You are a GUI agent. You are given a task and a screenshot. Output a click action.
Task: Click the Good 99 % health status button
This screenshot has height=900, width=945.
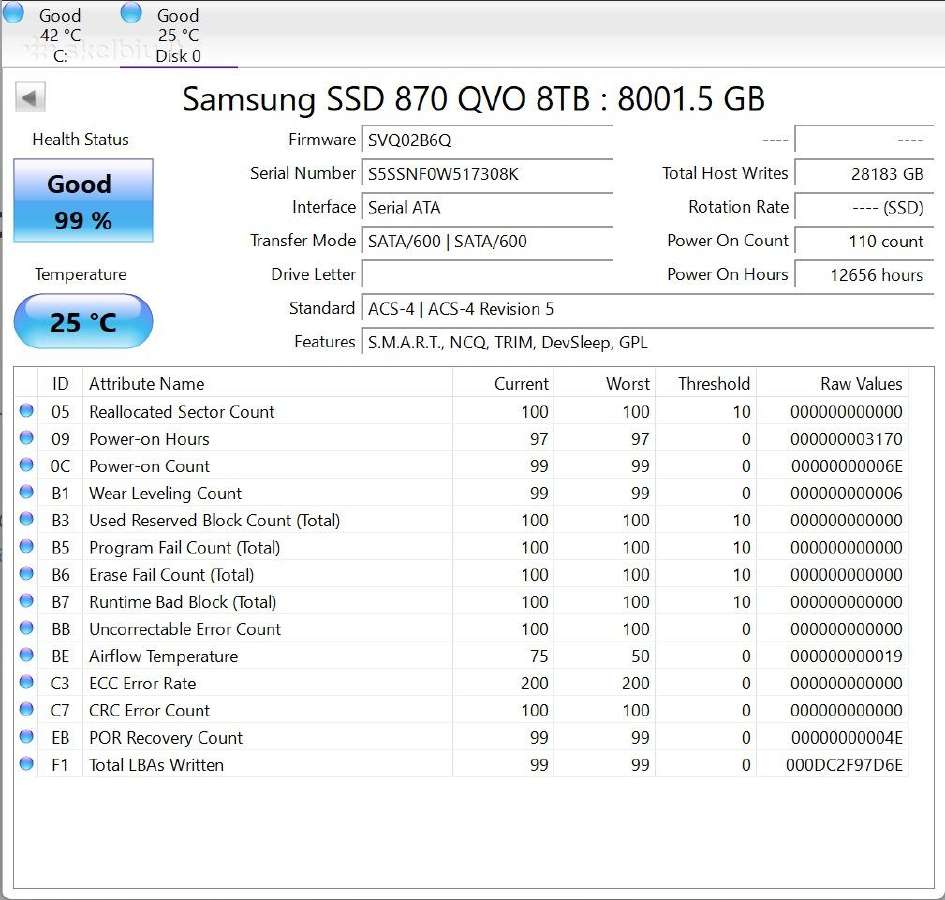click(x=83, y=201)
